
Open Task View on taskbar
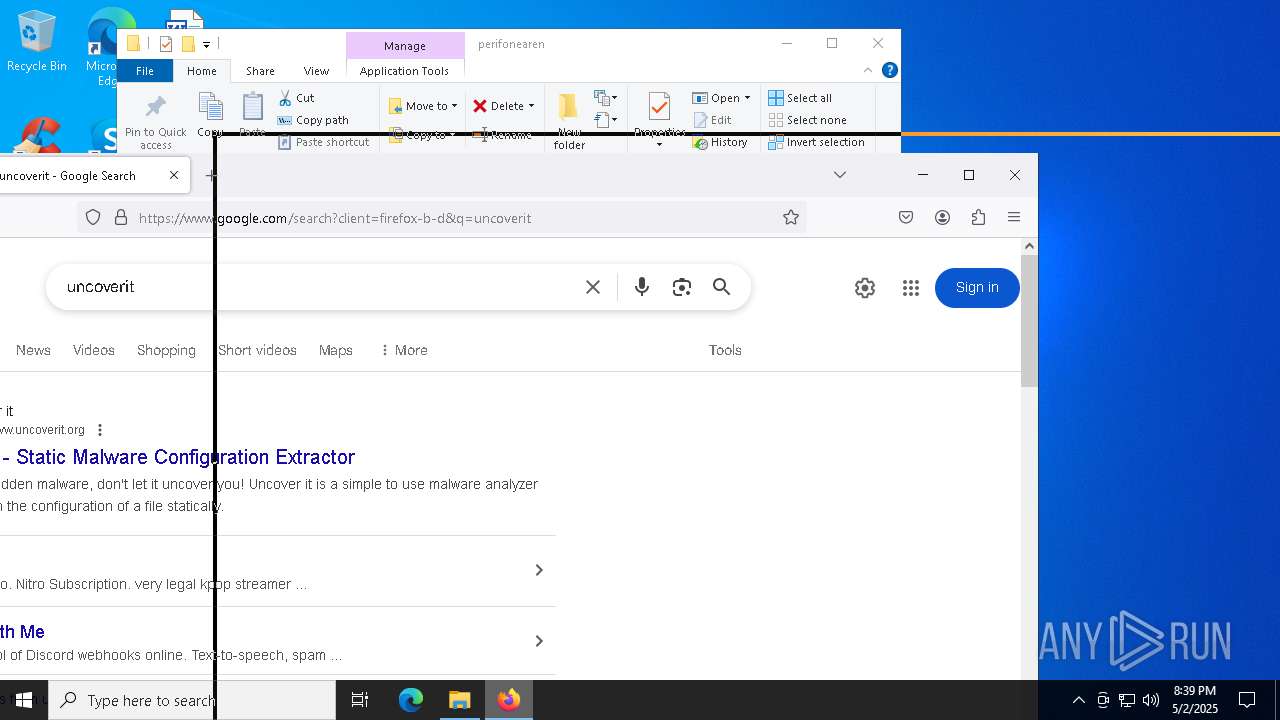point(360,700)
